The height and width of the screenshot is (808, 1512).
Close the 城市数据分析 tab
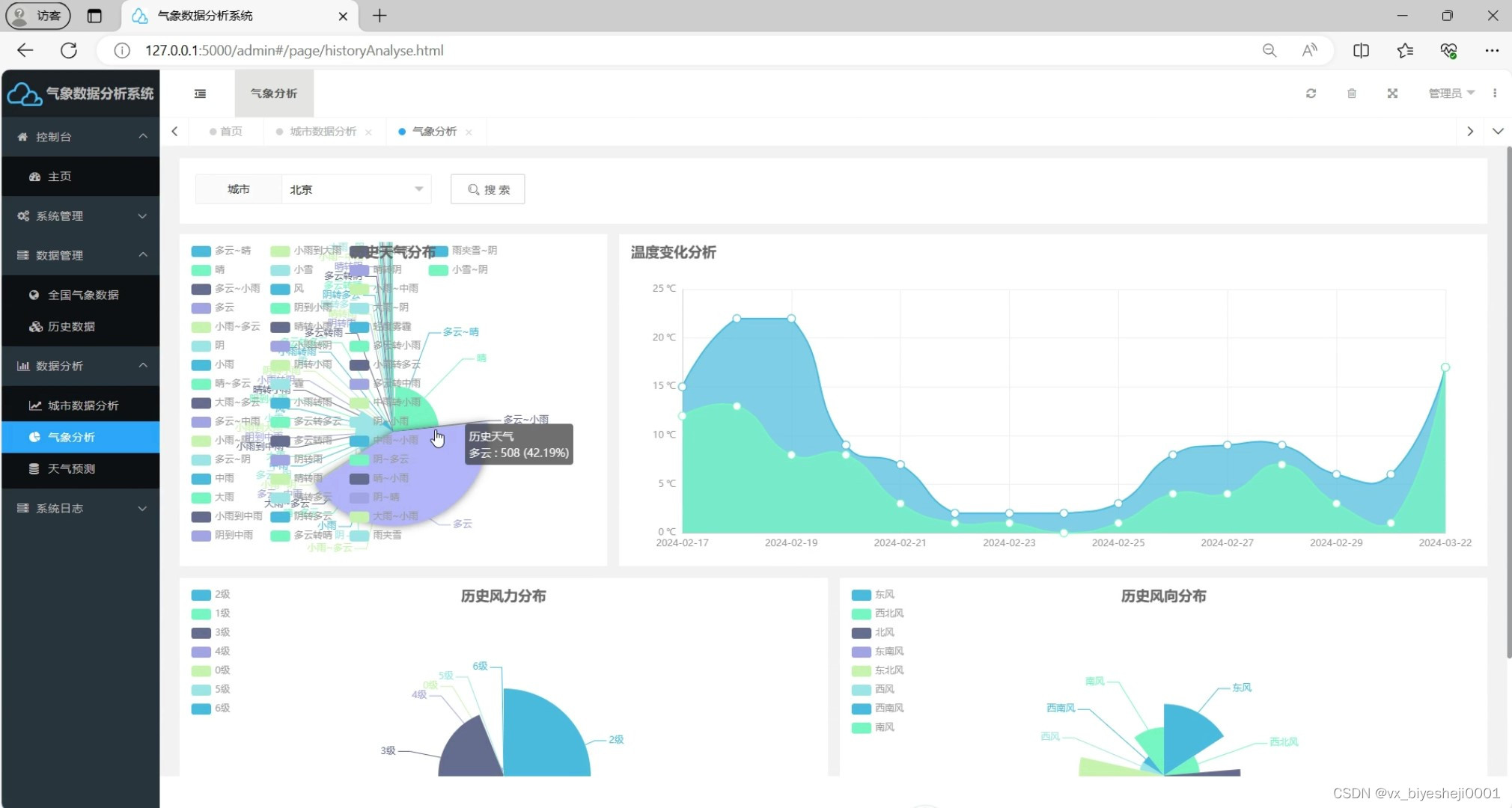point(368,131)
